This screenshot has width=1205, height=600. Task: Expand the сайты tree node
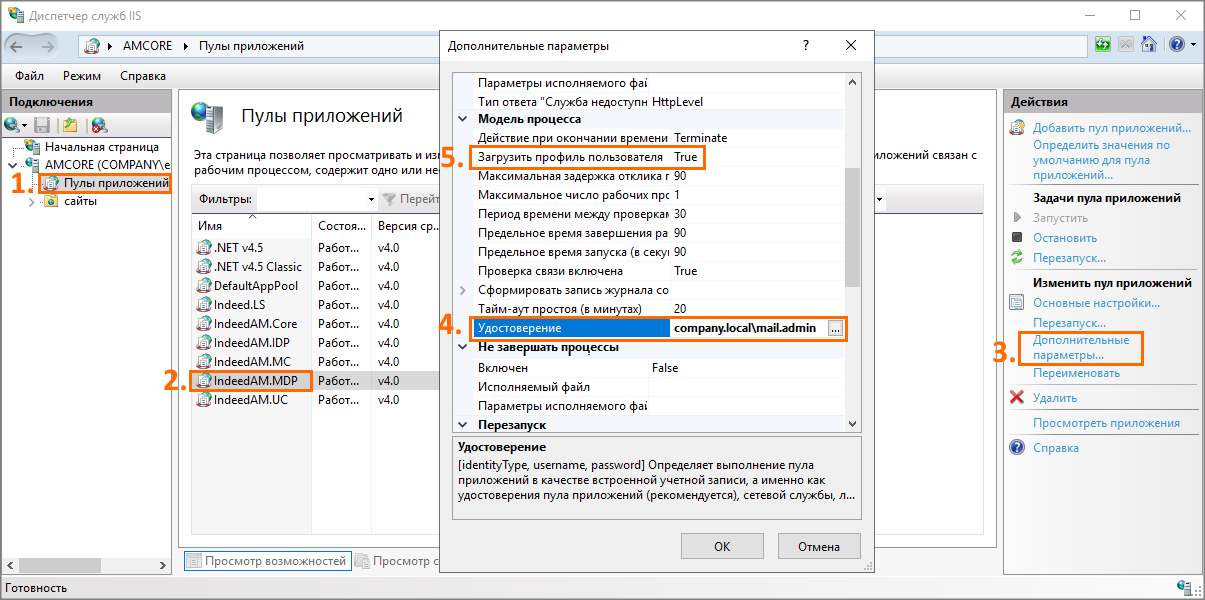(x=31, y=202)
